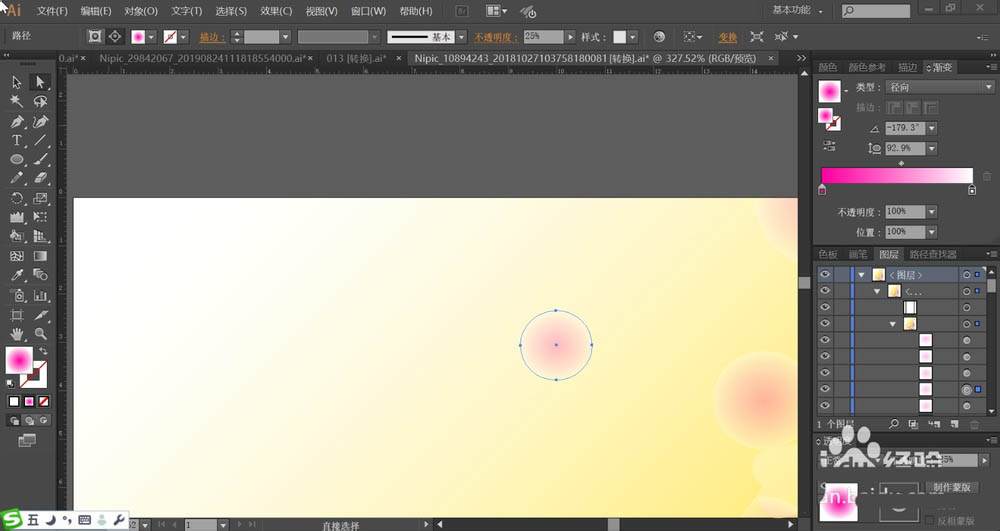Click the 变换 transform link

(728, 37)
